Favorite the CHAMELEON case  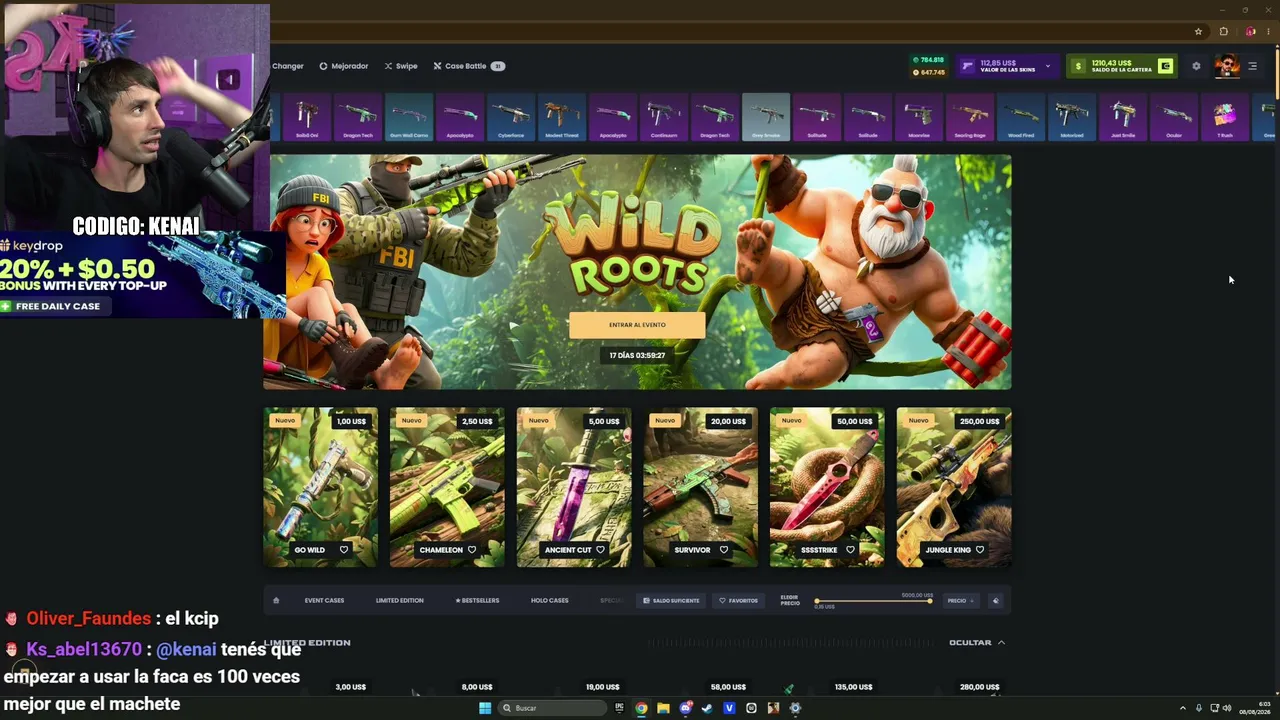(472, 550)
